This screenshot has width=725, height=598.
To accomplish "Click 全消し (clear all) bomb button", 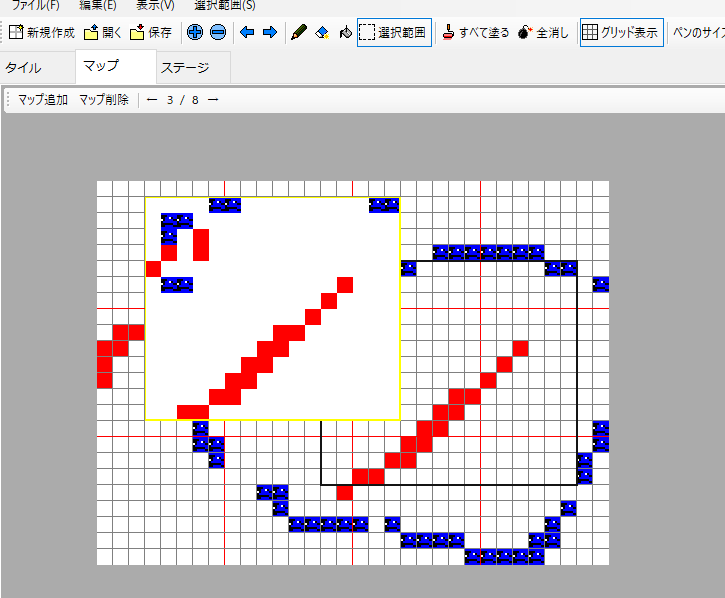I will (543, 32).
